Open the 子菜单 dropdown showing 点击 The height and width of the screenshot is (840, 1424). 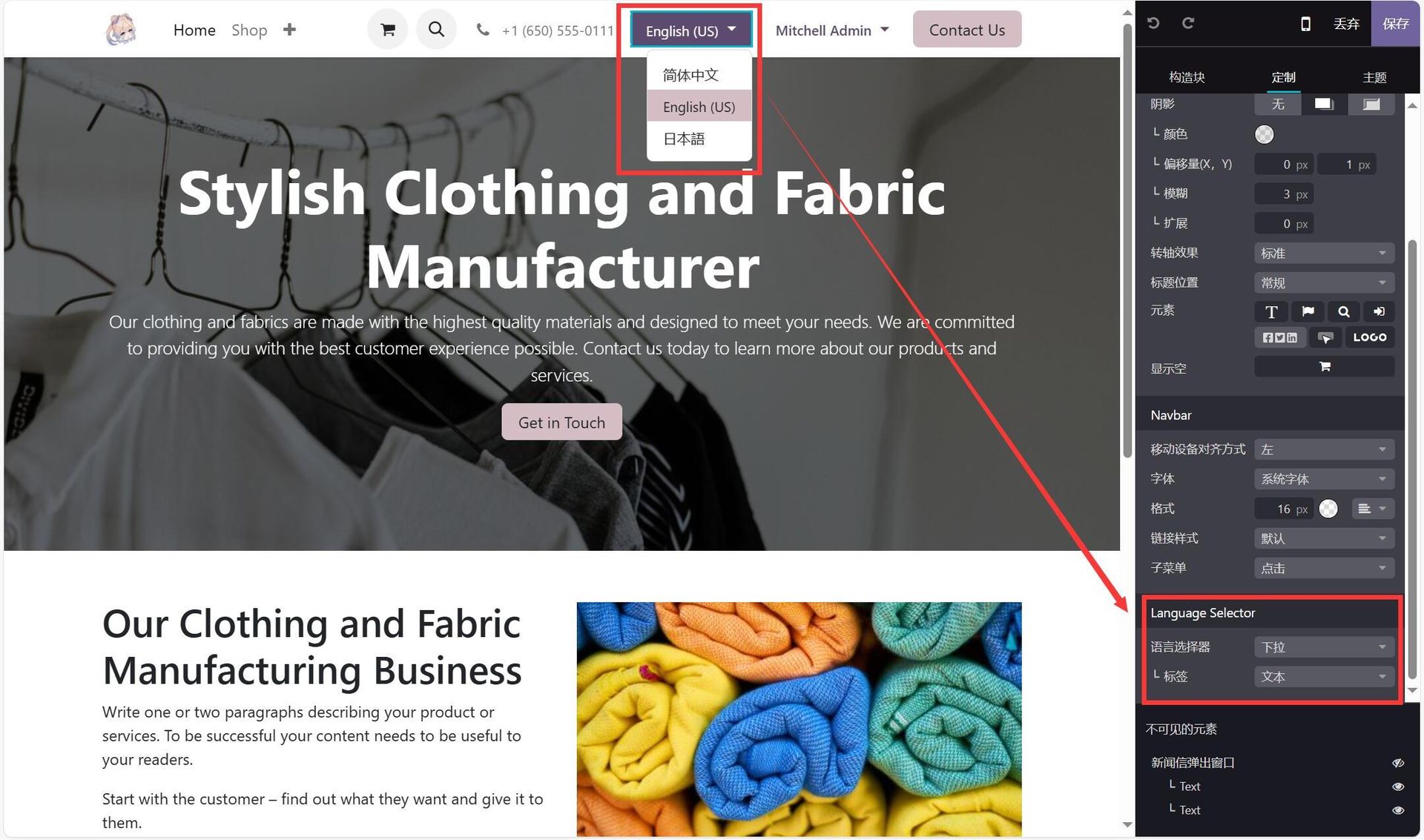click(1324, 569)
